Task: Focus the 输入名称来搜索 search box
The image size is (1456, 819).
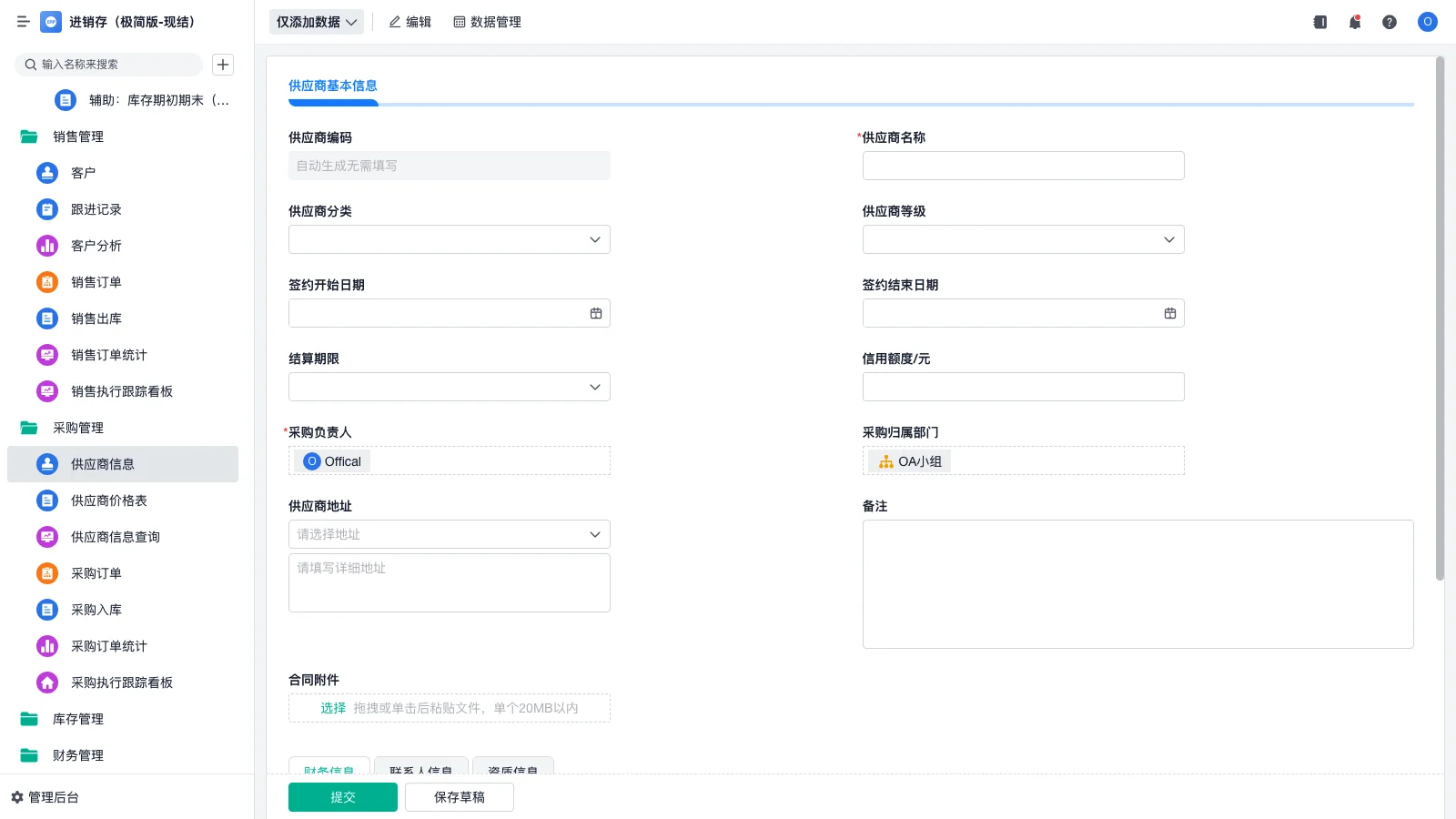Action: coord(109,65)
